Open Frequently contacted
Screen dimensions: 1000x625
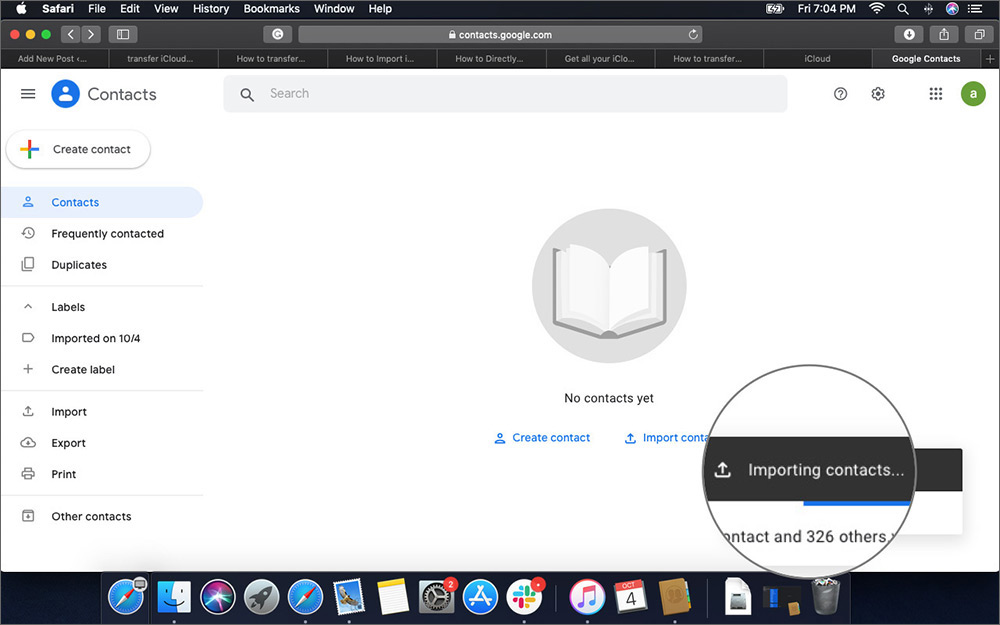tap(108, 233)
